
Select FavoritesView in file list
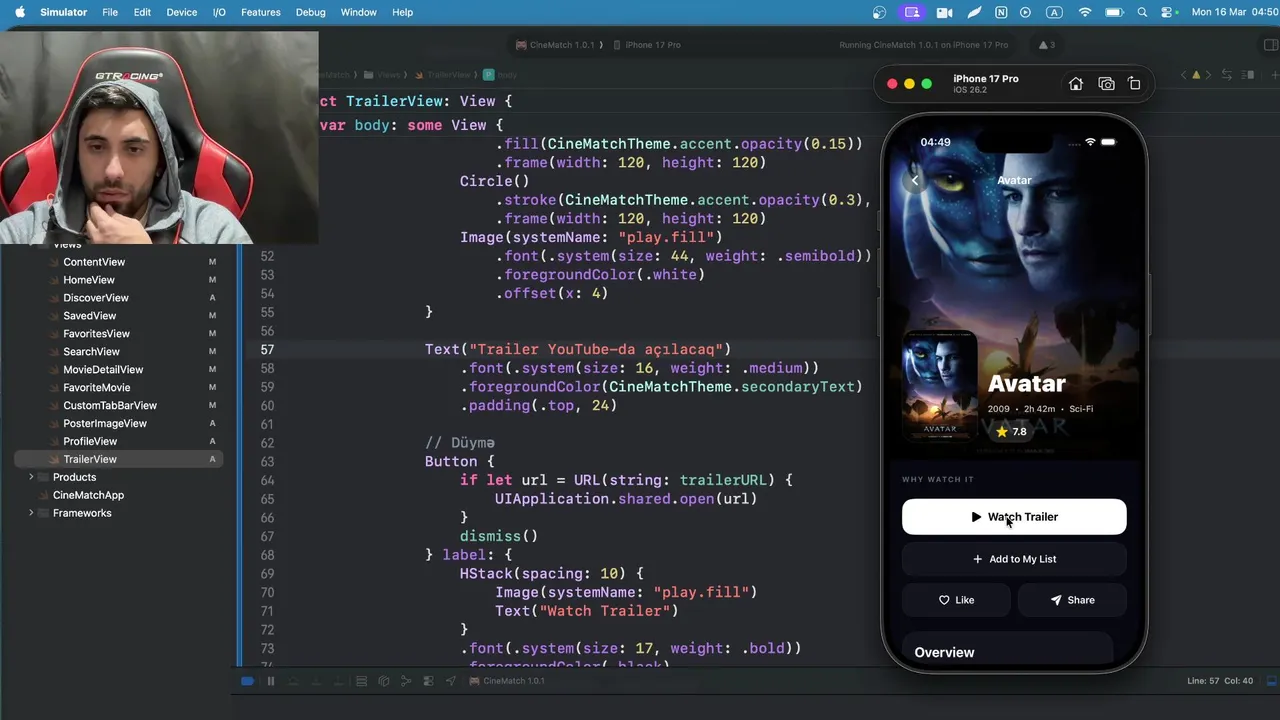pos(96,334)
